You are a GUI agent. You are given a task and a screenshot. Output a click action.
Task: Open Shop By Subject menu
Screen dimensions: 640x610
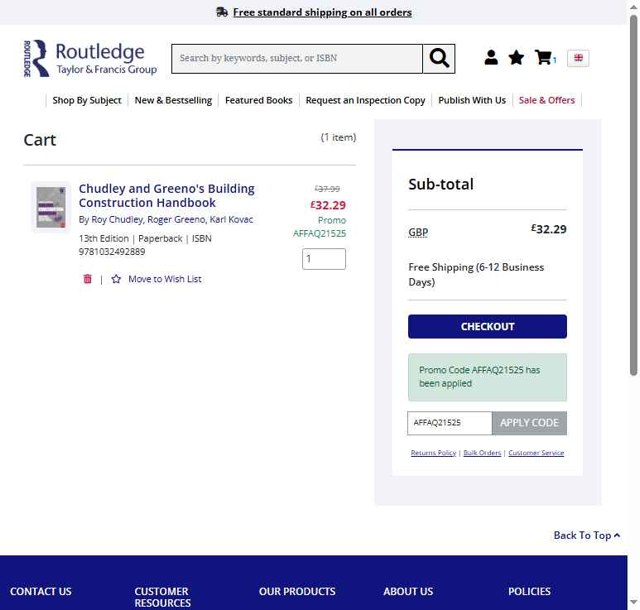87,100
